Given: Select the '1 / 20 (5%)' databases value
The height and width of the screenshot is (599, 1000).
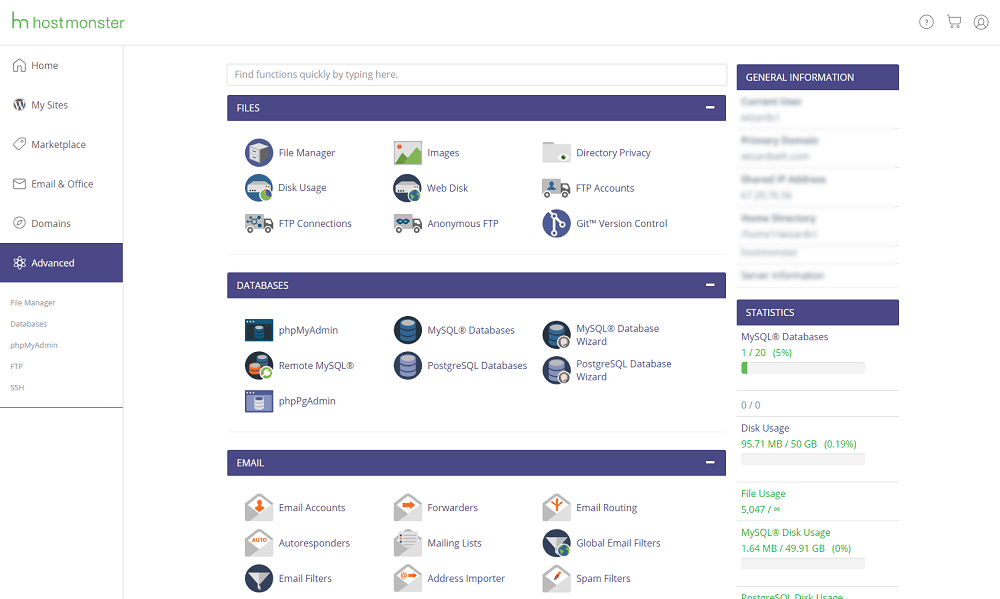Looking at the screenshot, I should pos(766,353).
